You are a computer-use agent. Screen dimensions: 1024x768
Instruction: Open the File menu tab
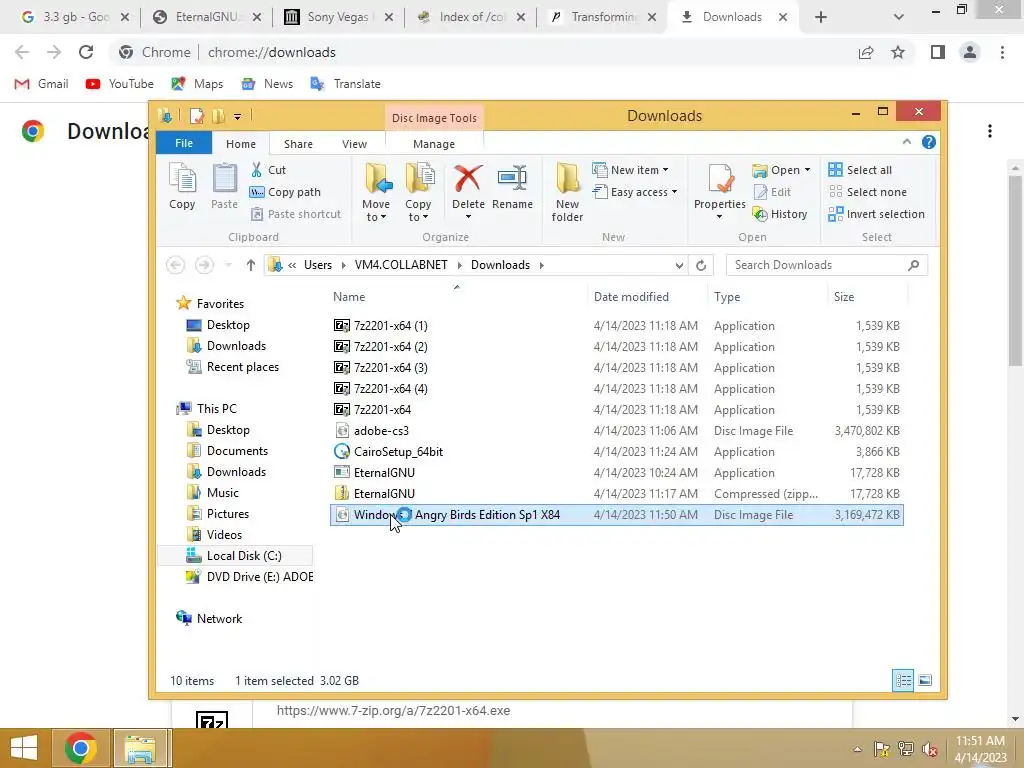point(184,143)
